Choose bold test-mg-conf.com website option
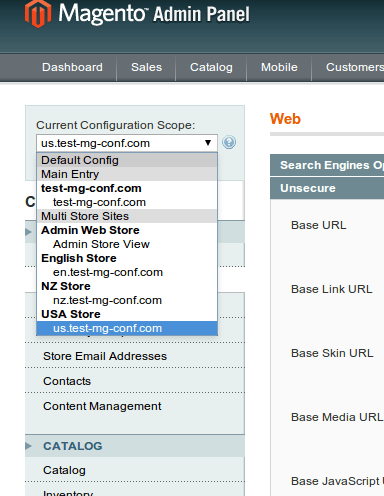The image size is (384, 496). point(127,188)
